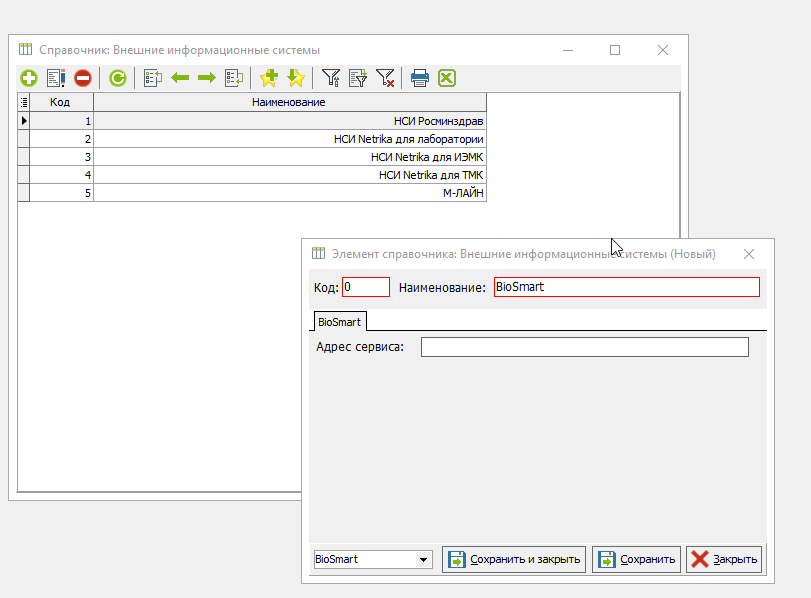Click Сохранить и закрыть button

(514, 559)
